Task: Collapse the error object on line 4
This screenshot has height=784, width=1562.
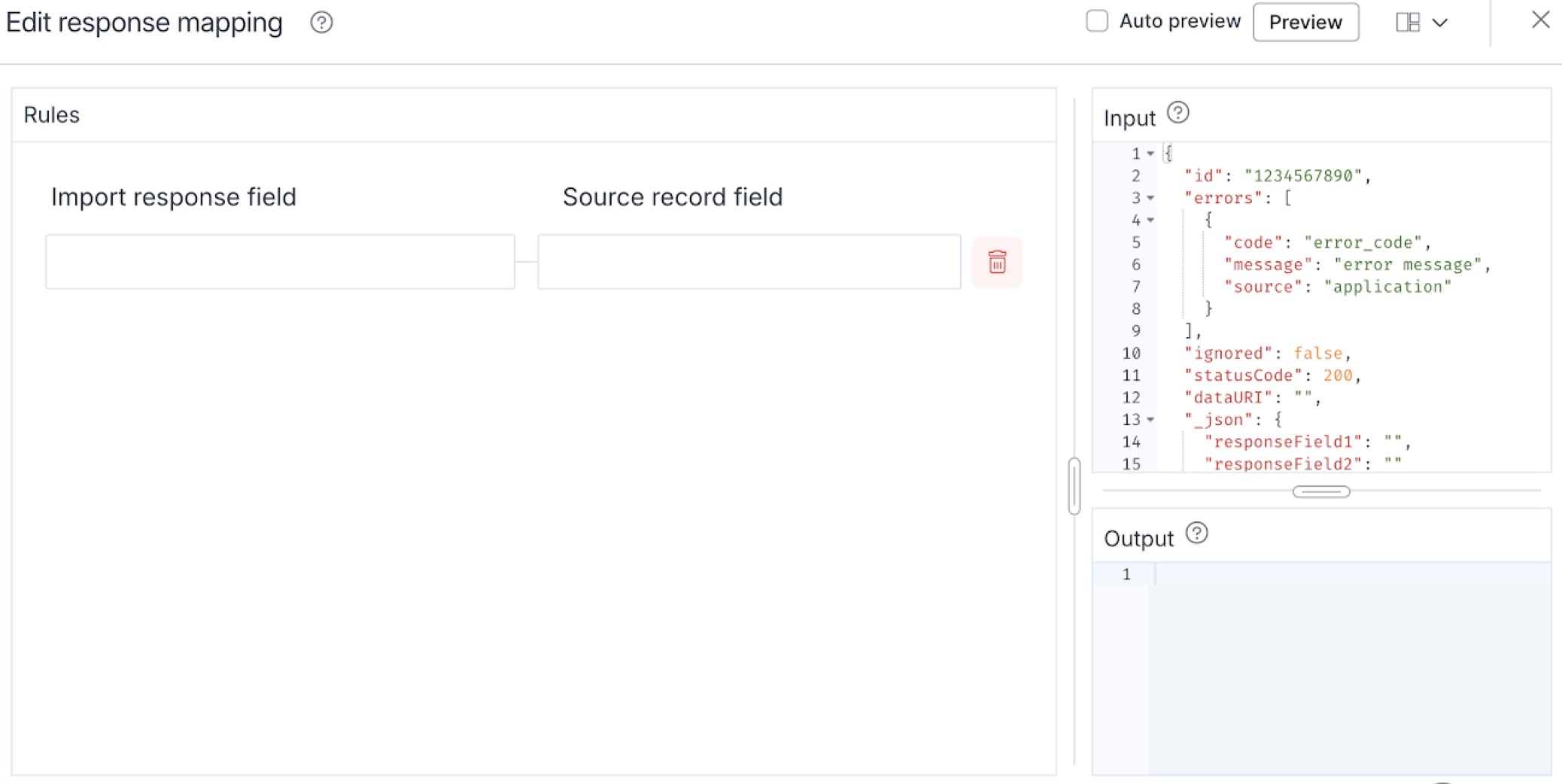Action: pos(1150,220)
